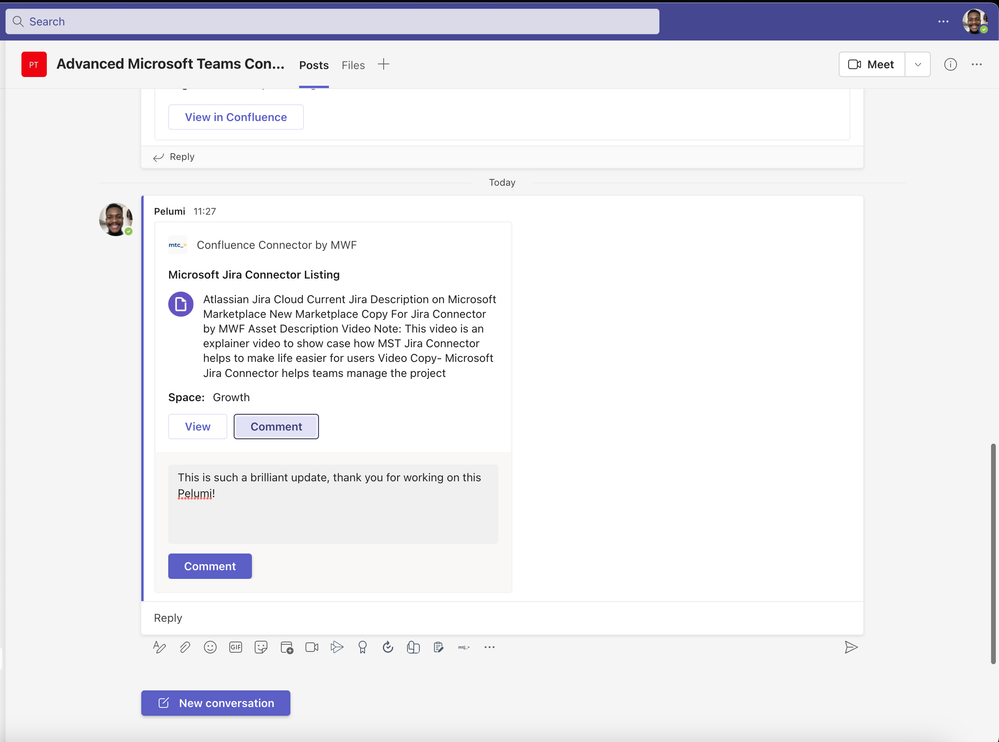Click the mtc Confluence Connector logo
The height and width of the screenshot is (742, 999).
click(x=177, y=245)
